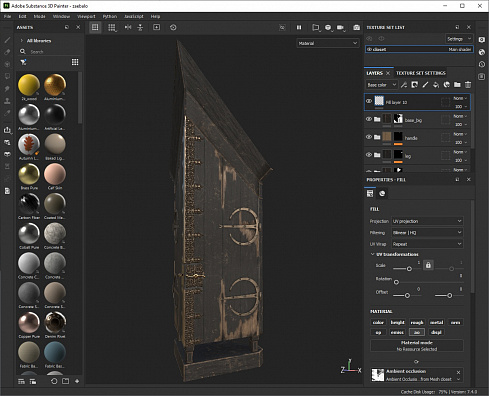
Task: Open the Material viewport mode dropdown
Action: pyautogui.click(x=328, y=43)
